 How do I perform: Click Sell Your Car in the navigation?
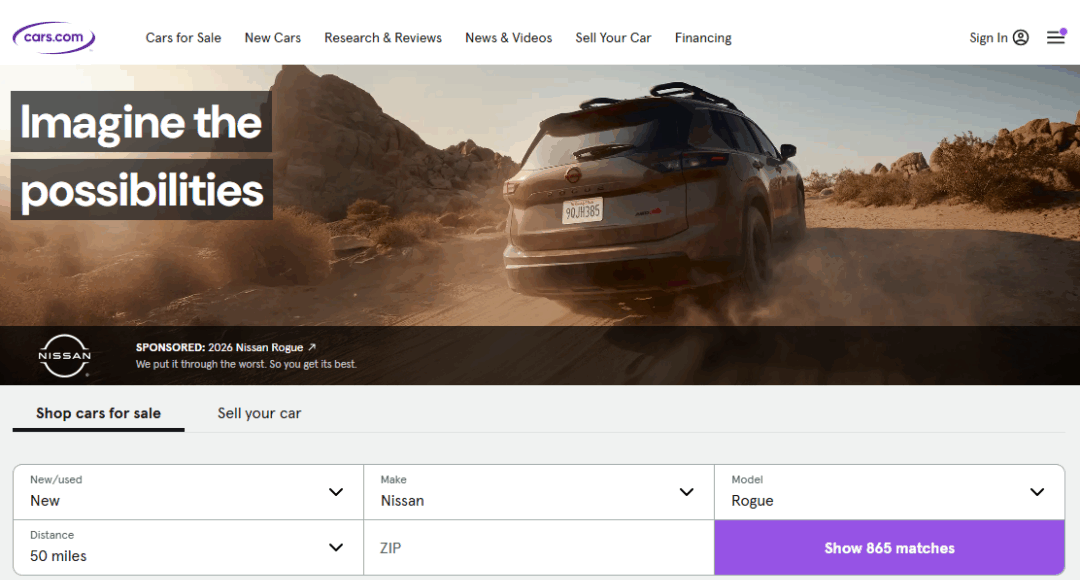613,38
